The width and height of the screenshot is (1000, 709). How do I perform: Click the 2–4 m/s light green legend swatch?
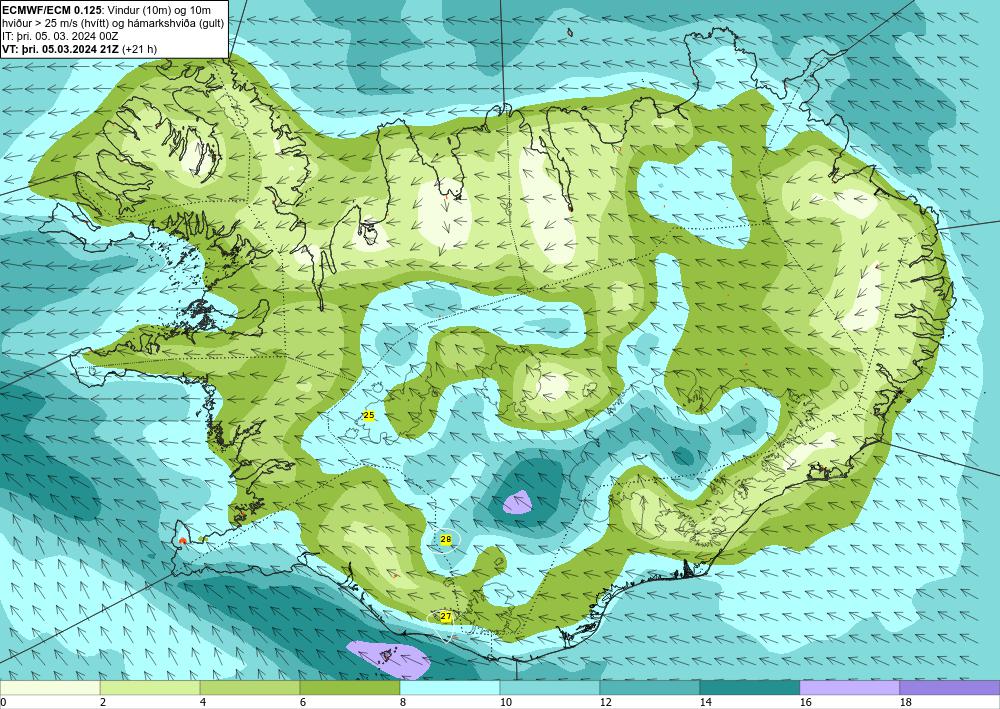(x=150, y=688)
